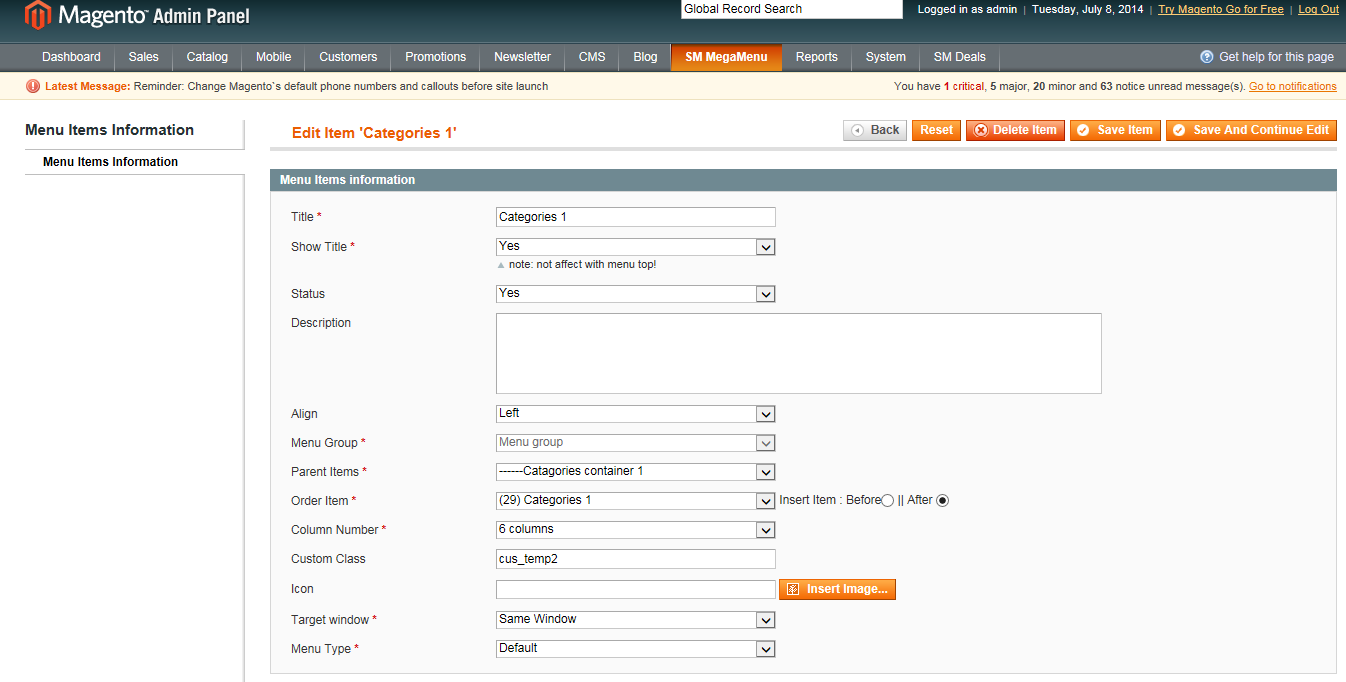The width and height of the screenshot is (1346, 682).
Task: Open the SM Deals menu
Action: [960, 57]
